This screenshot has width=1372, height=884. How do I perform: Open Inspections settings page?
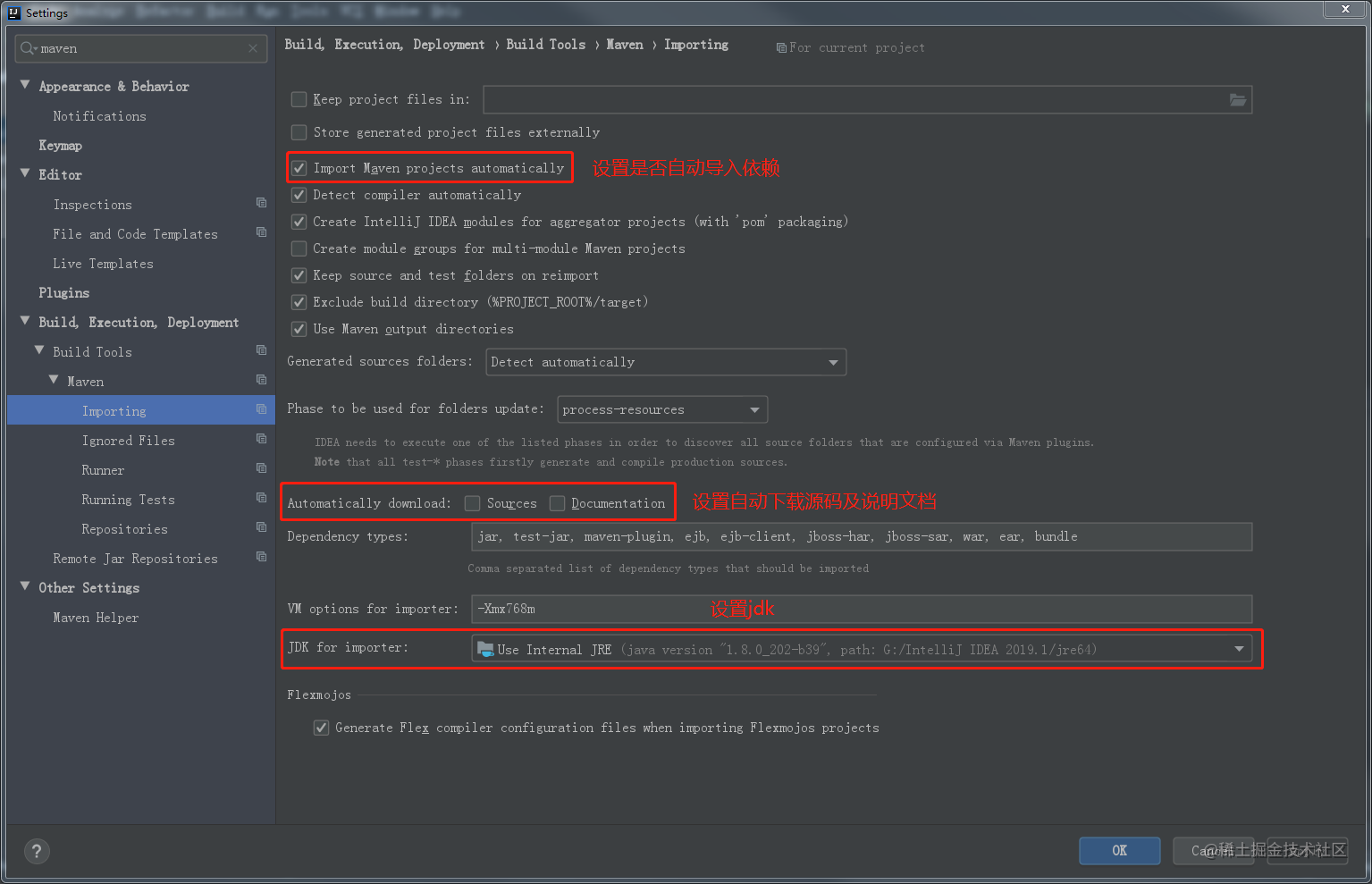92,205
